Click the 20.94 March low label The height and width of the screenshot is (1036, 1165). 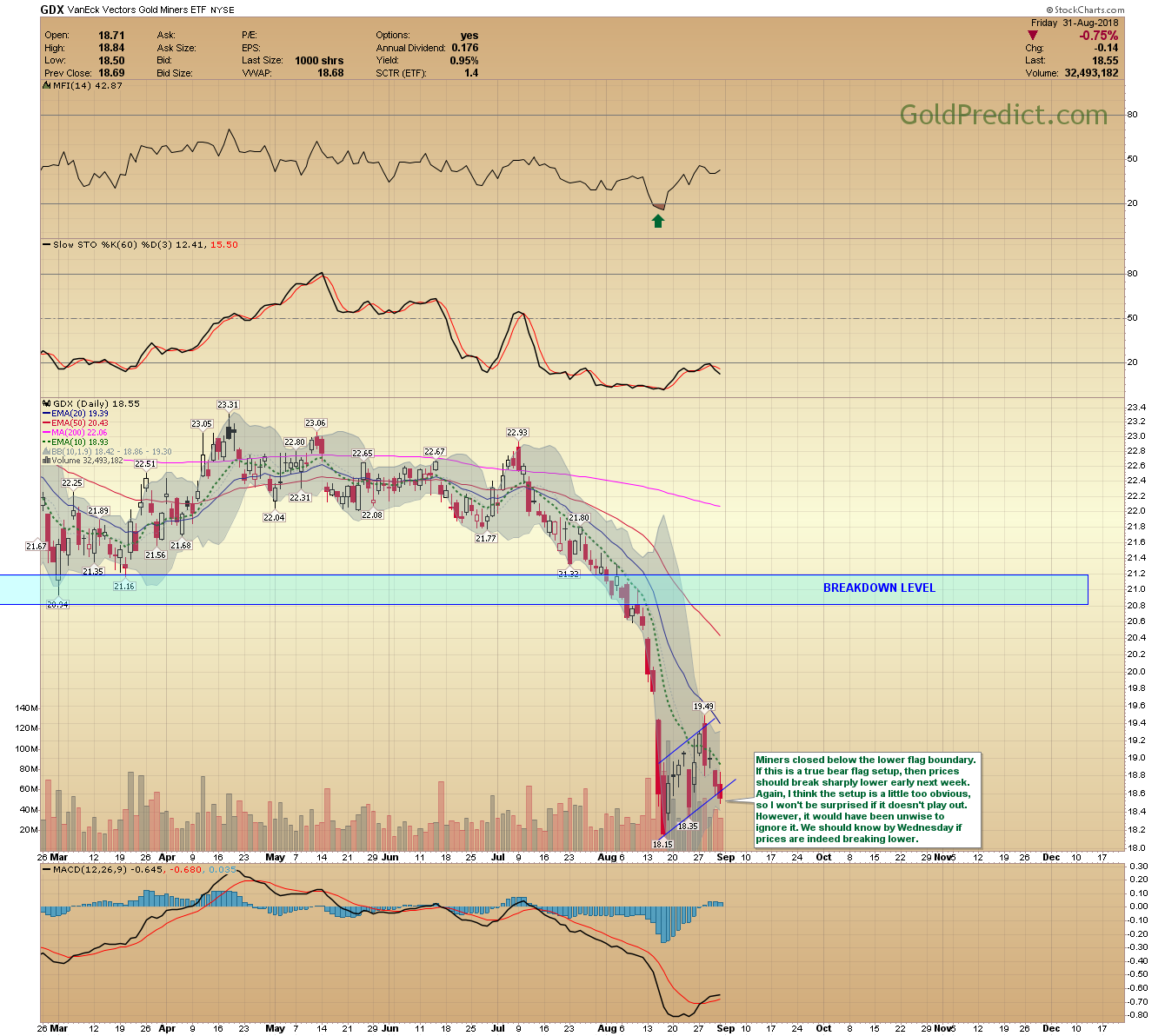coord(57,604)
